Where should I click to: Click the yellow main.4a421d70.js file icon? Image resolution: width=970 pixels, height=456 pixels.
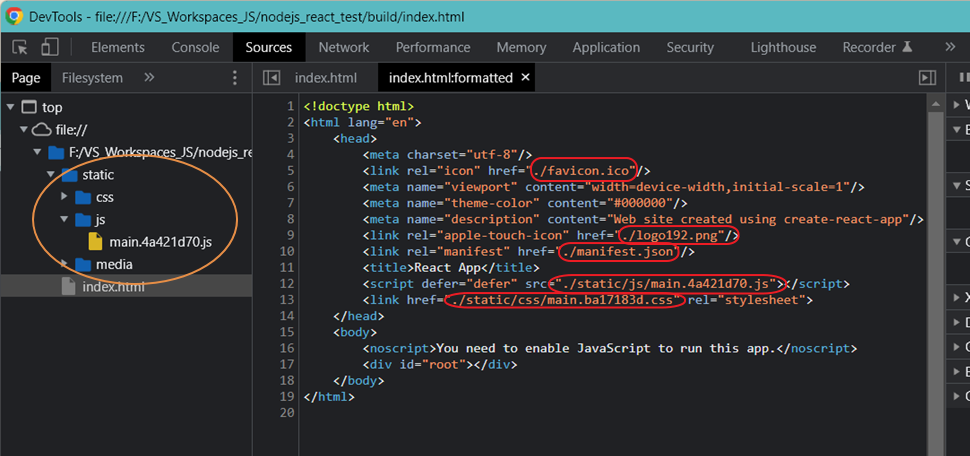[95, 242]
